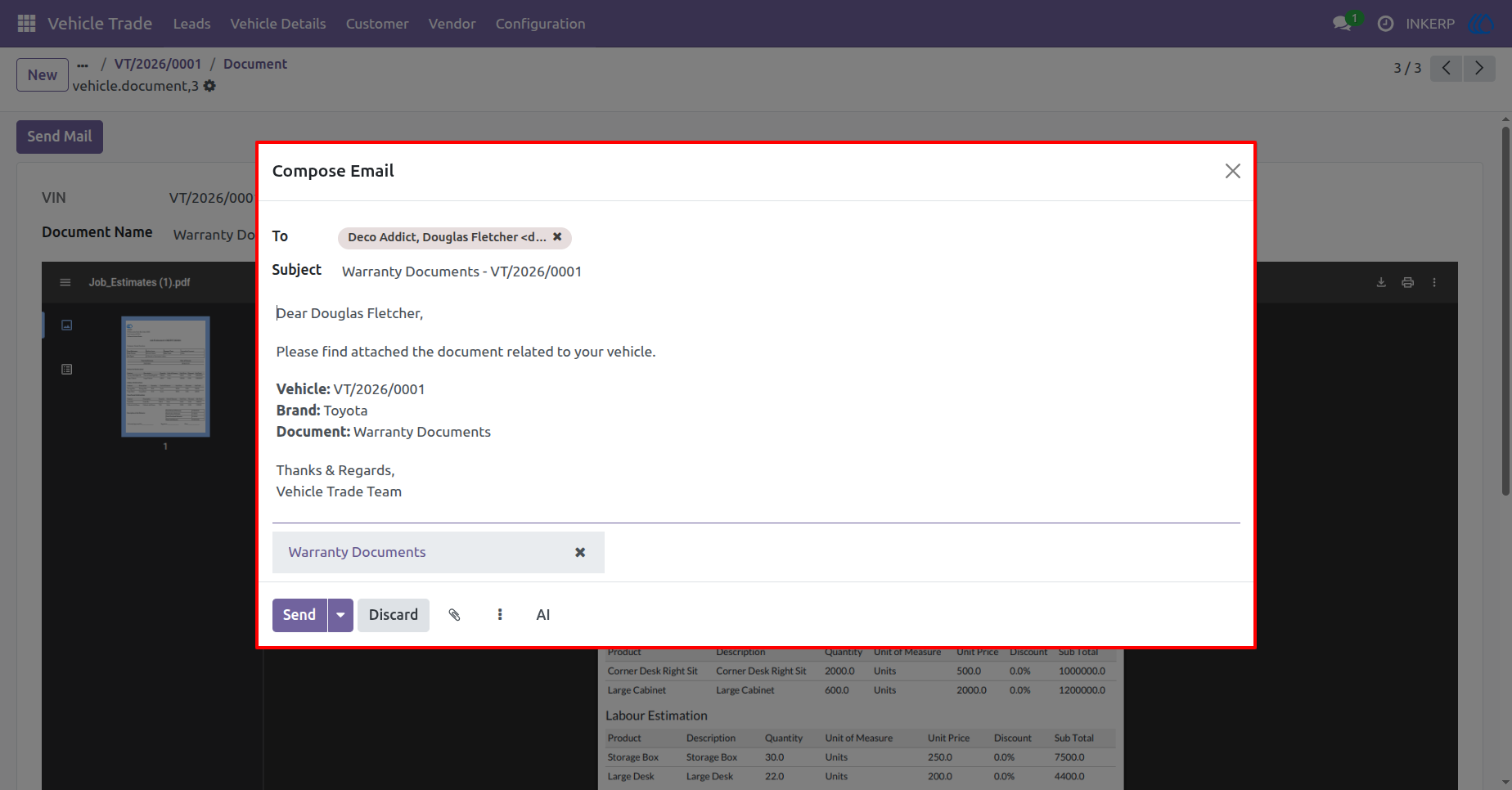Open the VT/2026/0001 breadcrumb link
Viewport: 1512px width, 790px height.
tap(158, 64)
